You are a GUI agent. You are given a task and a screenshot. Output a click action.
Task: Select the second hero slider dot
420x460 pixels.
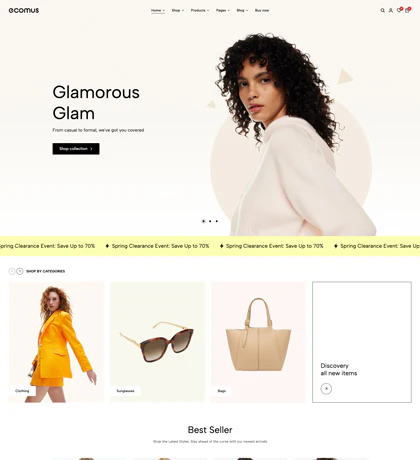point(210,221)
